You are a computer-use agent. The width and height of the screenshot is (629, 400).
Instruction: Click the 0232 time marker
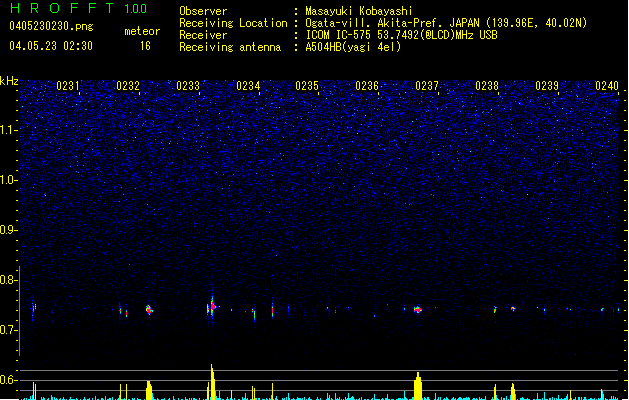128,86
